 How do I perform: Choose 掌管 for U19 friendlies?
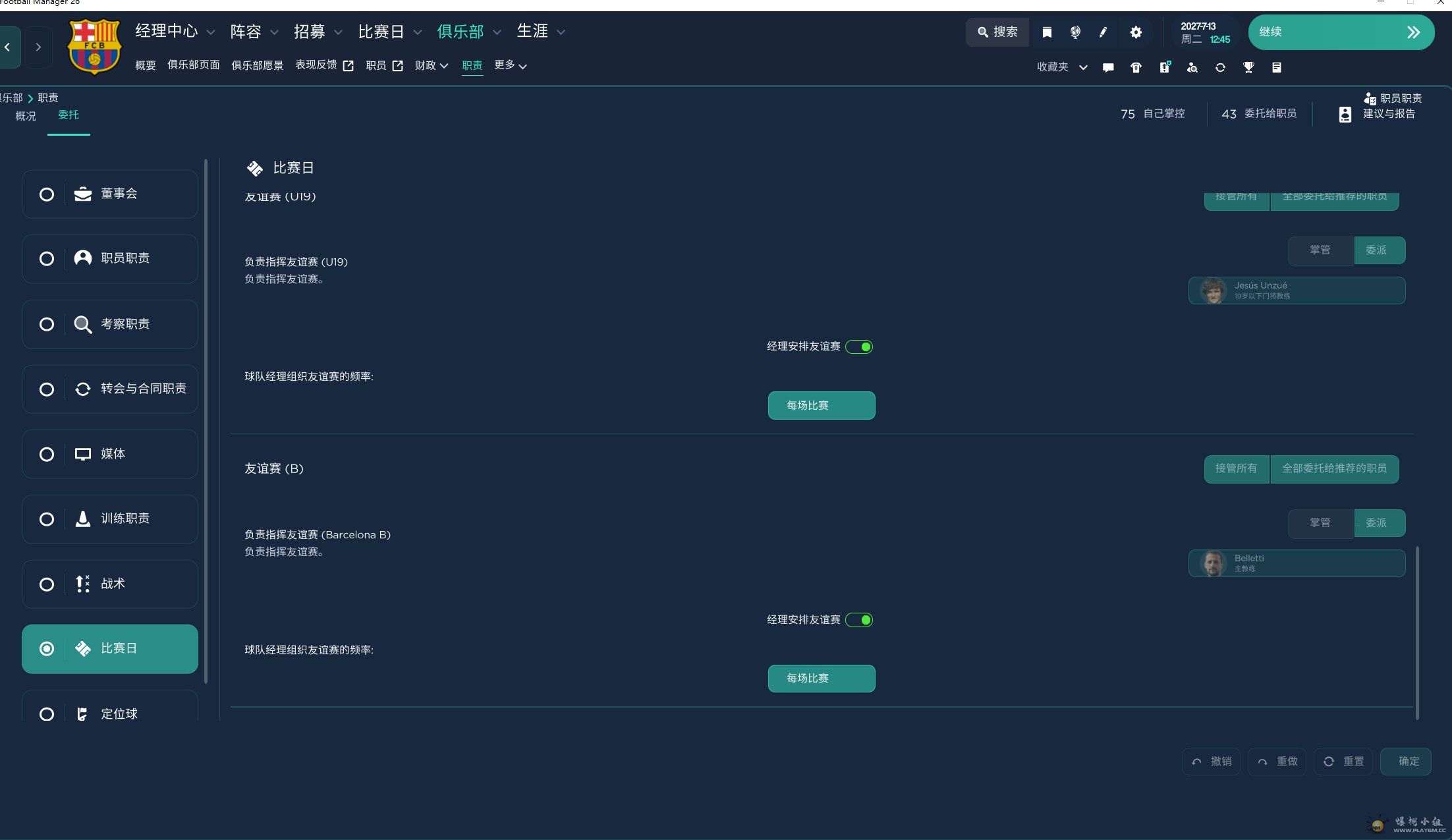point(1320,250)
